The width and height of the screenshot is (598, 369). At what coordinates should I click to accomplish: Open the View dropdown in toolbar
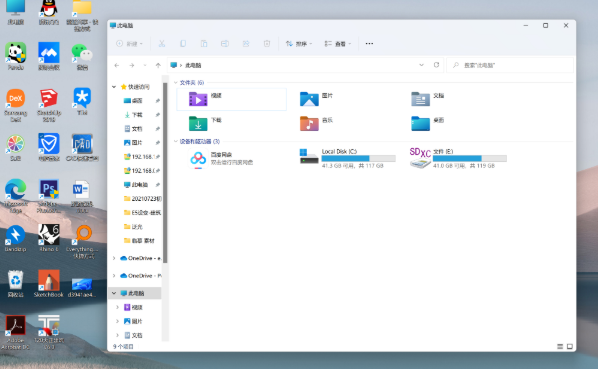click(x=338, y=44)
